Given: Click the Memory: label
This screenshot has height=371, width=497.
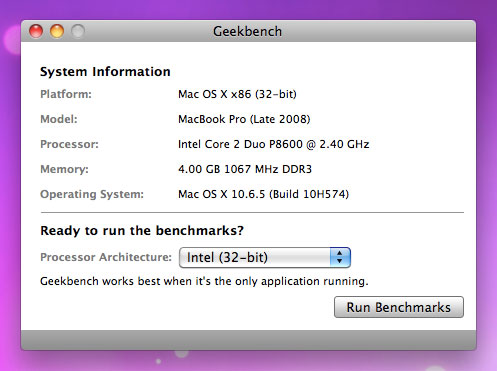Looking at the screenshot, I should point(64,169).
